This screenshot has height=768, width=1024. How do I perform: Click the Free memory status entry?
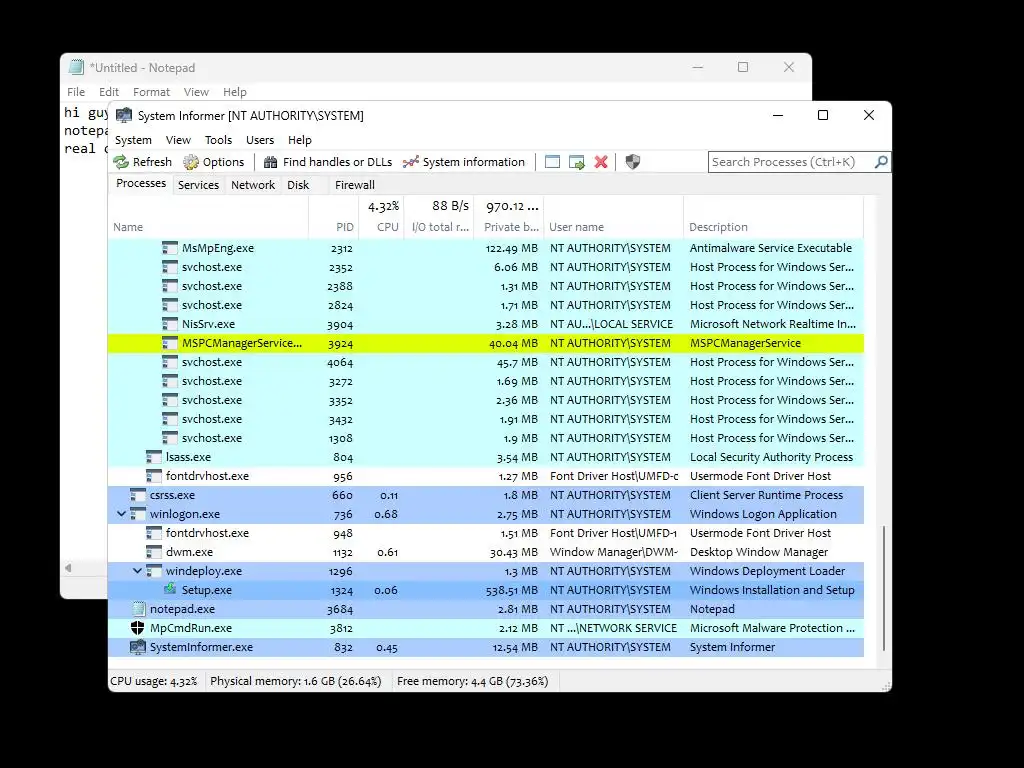(x=473, y=681)
